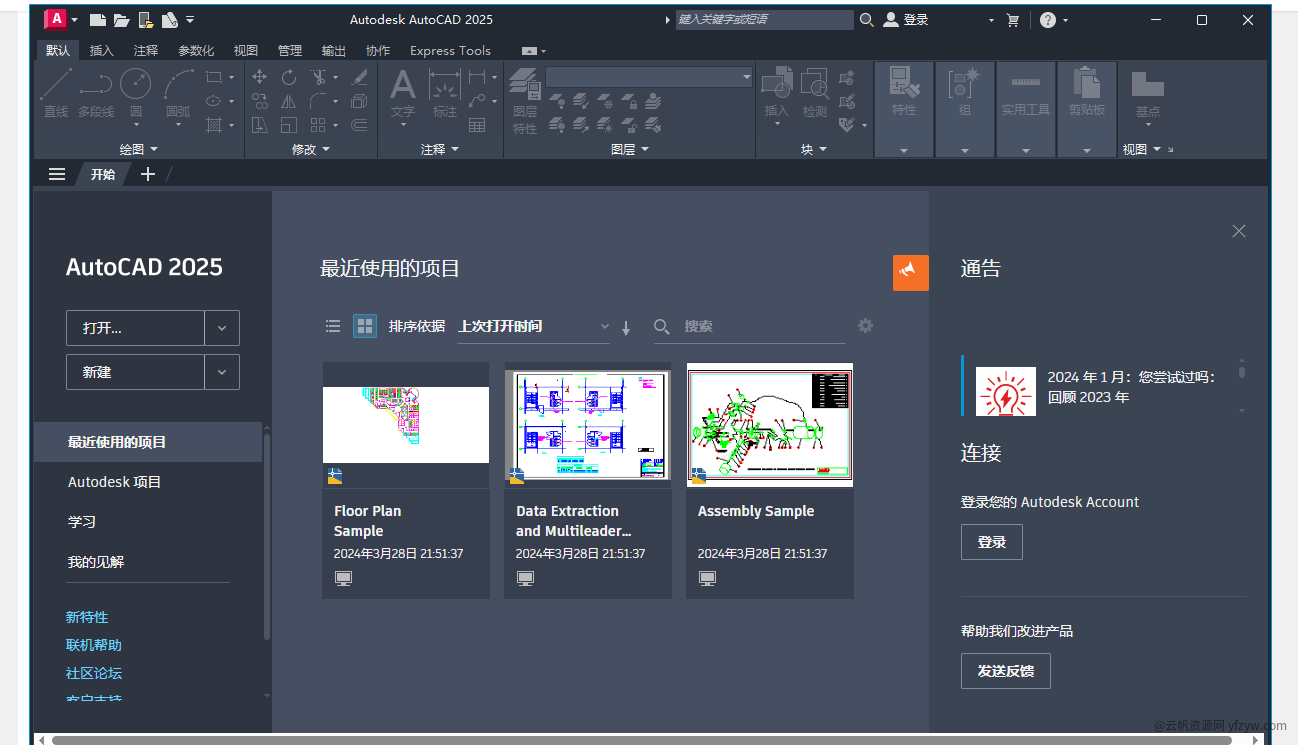Switch to the 输出 ribbon tab
The width and height of the screenshot is (1298, 745).
coord(334,50)
